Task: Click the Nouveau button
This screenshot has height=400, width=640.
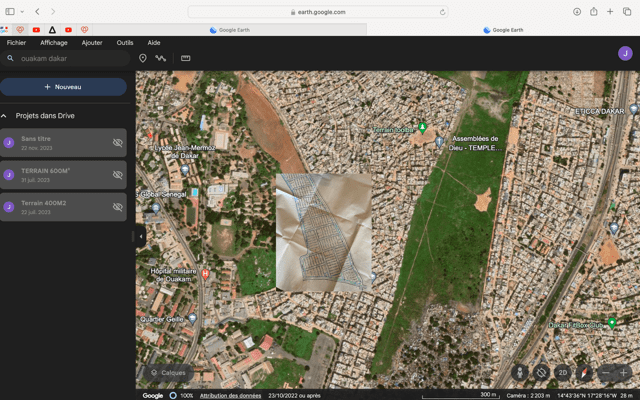Action: coord(63,87)
